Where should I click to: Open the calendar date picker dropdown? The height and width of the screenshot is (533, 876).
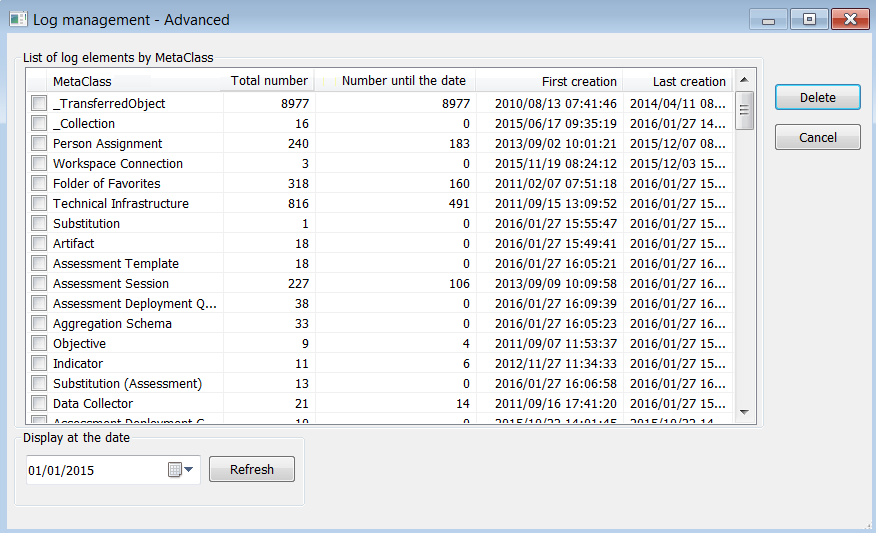pos(181,470)
